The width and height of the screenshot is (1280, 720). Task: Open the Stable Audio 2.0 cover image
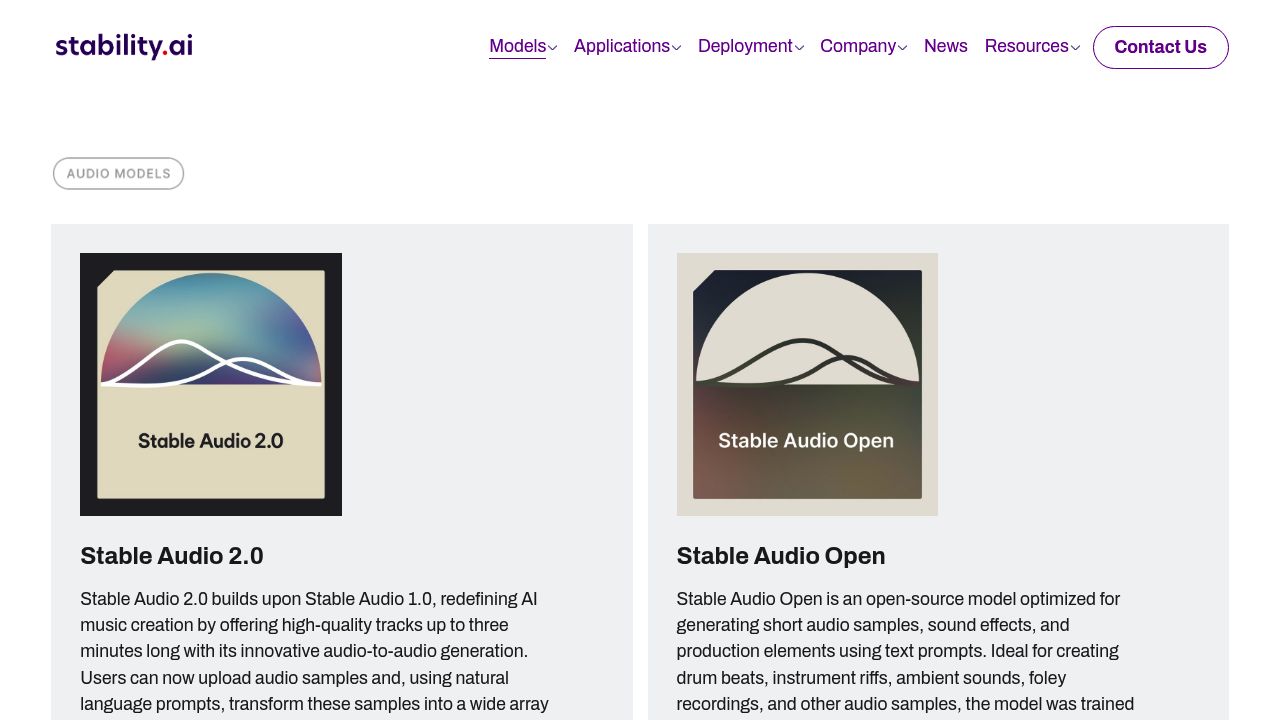(x=211, y=384)
